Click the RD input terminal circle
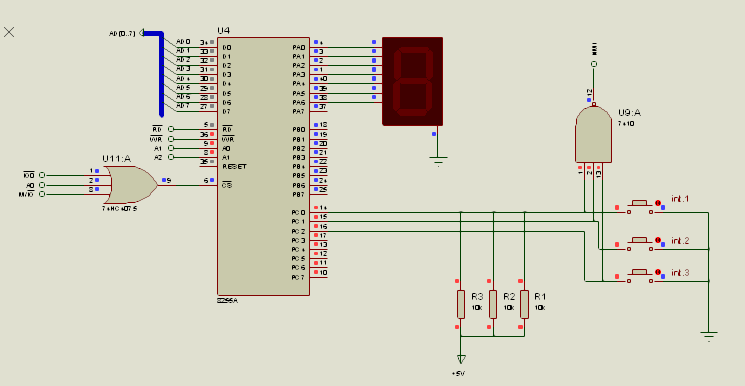The image size is (745, 386). point(171,129)
